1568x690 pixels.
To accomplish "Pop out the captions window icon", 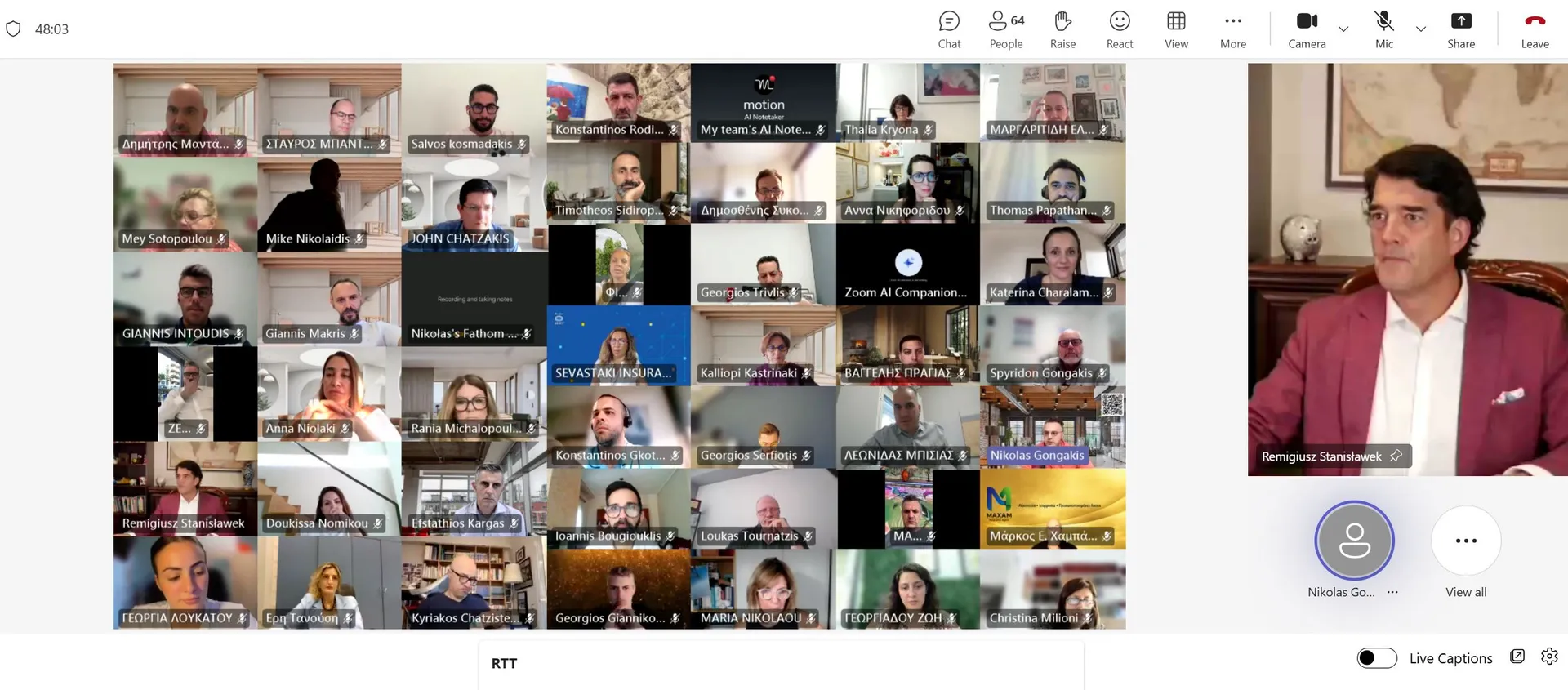I will [1517, 656].
